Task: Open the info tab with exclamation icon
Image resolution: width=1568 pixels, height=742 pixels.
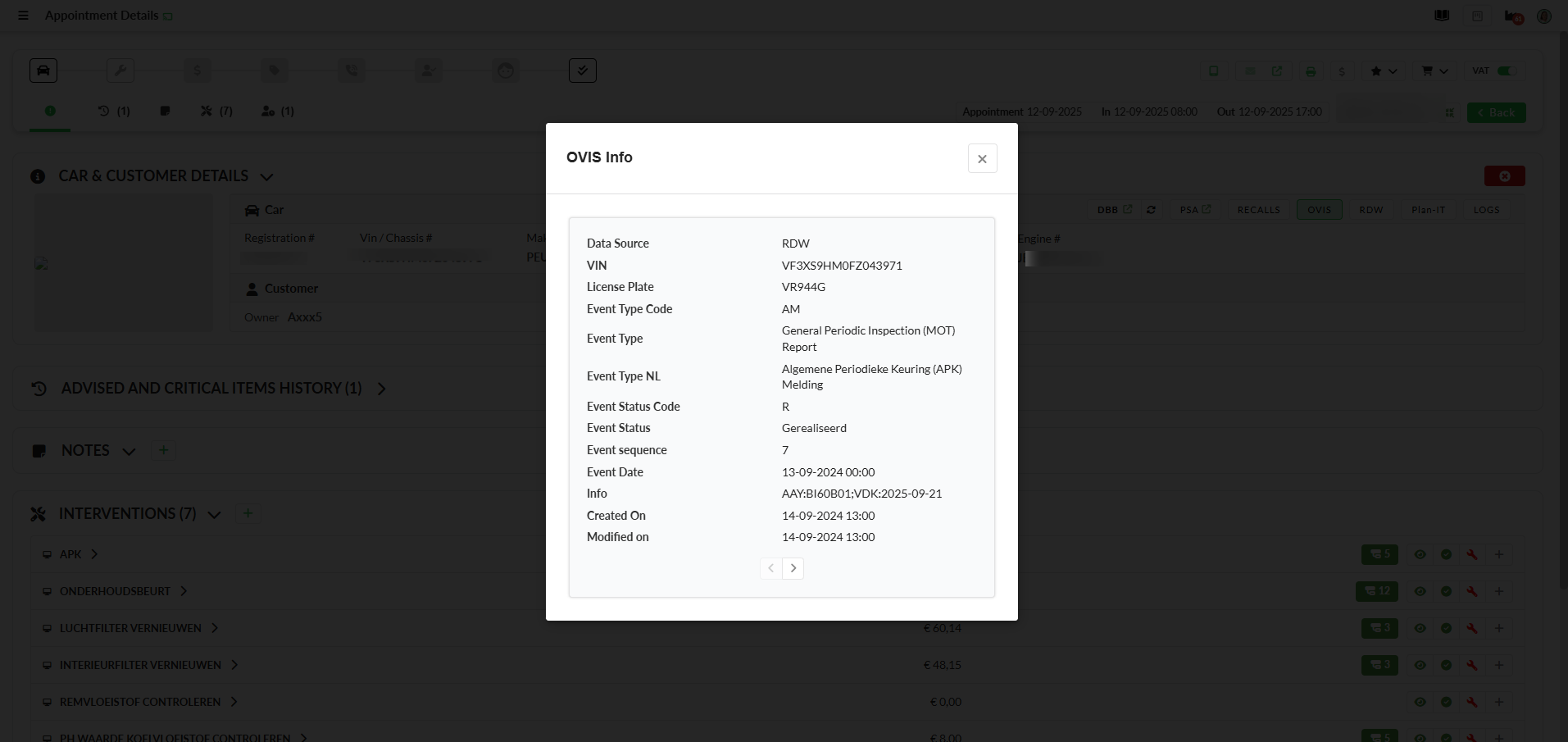Action: pyautogui.click(x=50, y=111)
